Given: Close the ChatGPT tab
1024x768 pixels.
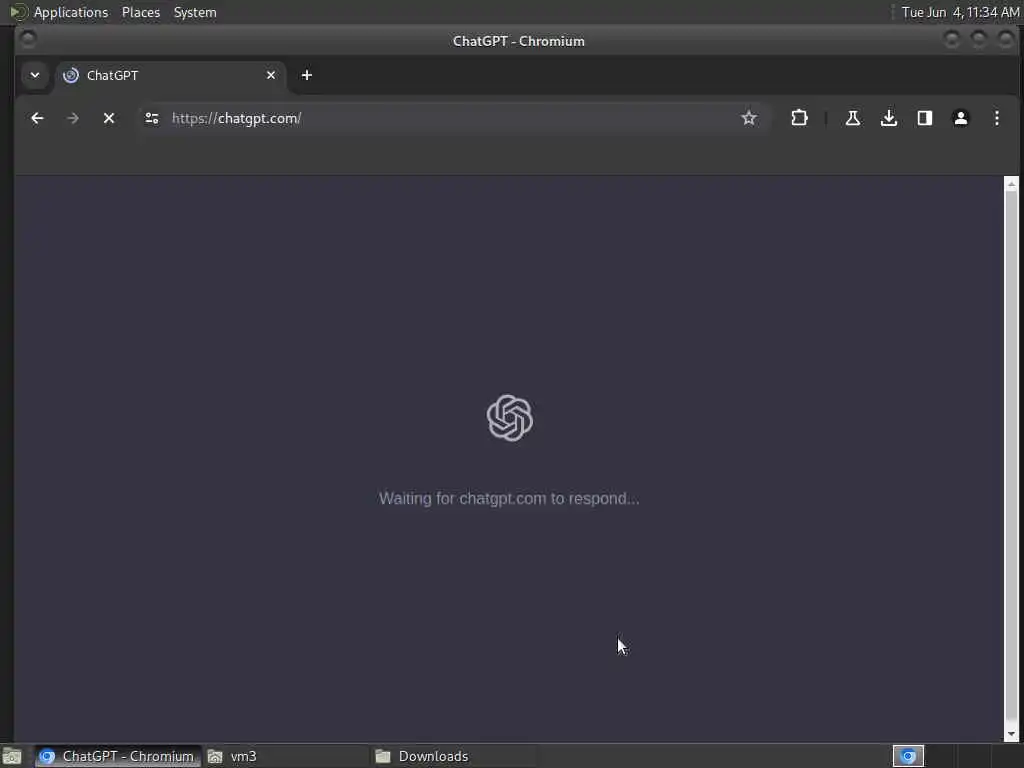Looking at the screenshot, I should click(271, 75).
